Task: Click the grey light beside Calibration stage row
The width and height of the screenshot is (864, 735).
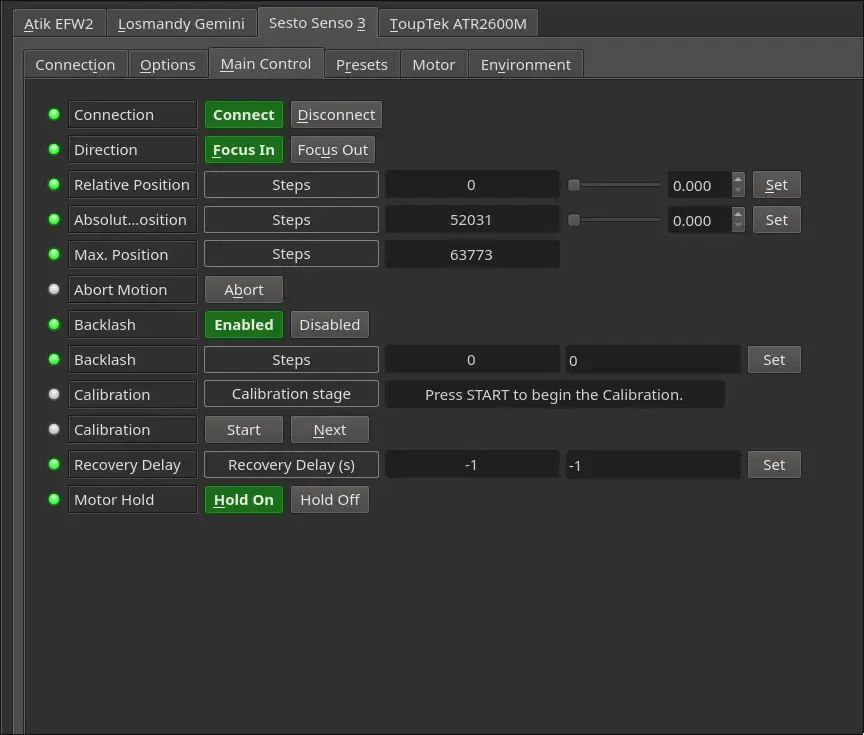Action: pyautogui.click(x=54, y=394)
